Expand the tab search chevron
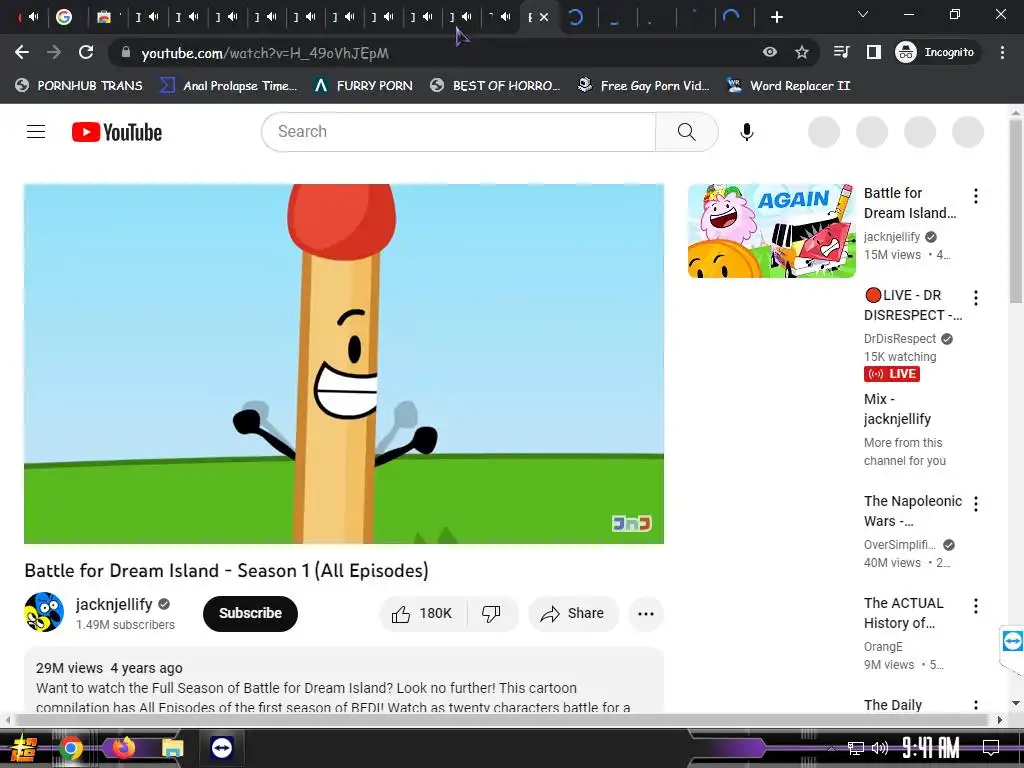The height and width of the screenshot is (768, 1024). (x=863, y=14)
